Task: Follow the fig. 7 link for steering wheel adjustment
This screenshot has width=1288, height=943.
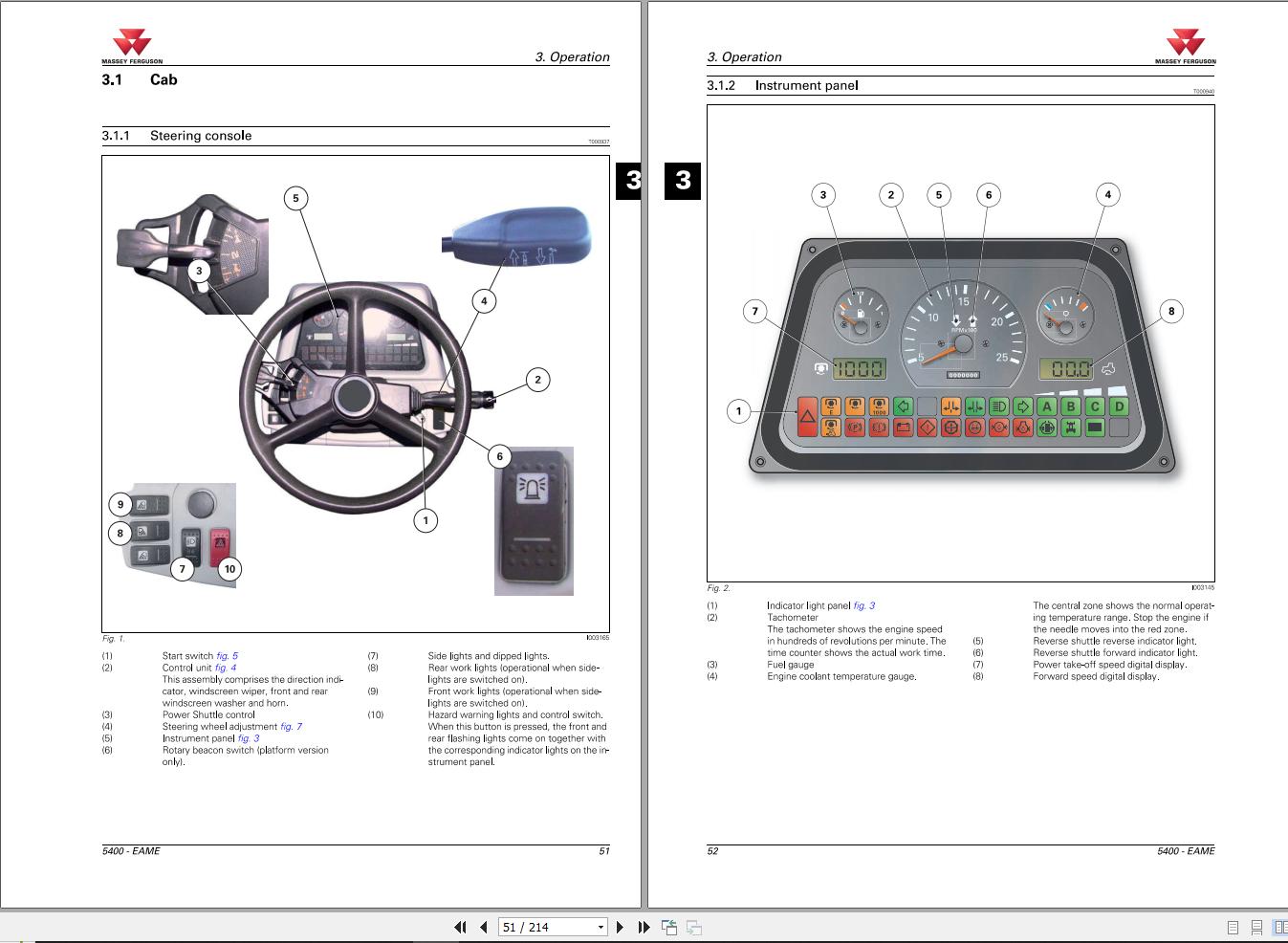Action: coord(291,727)
